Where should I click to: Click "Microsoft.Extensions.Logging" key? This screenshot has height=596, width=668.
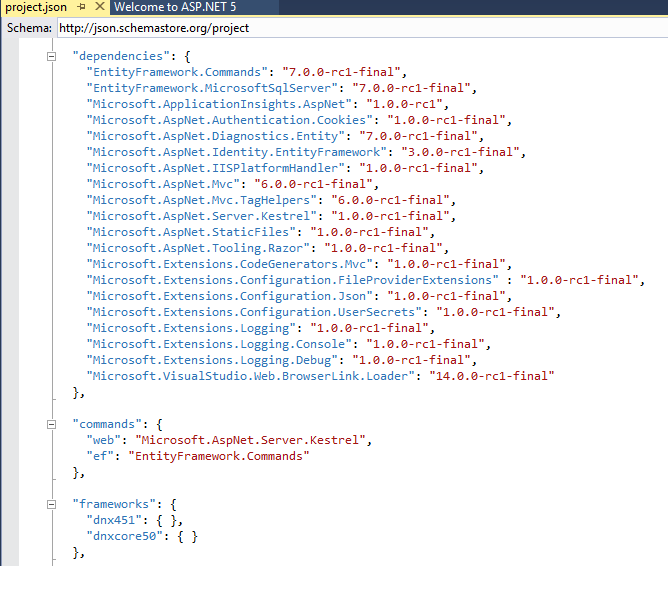pyautogui.click(x=191, y=328)
